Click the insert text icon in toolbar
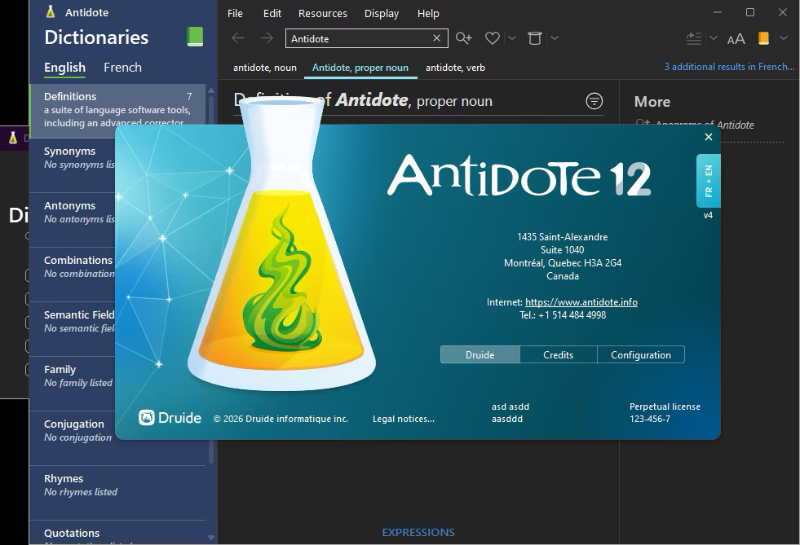The width and height of the screenshot is (800, 545). [x=694, y=38]
